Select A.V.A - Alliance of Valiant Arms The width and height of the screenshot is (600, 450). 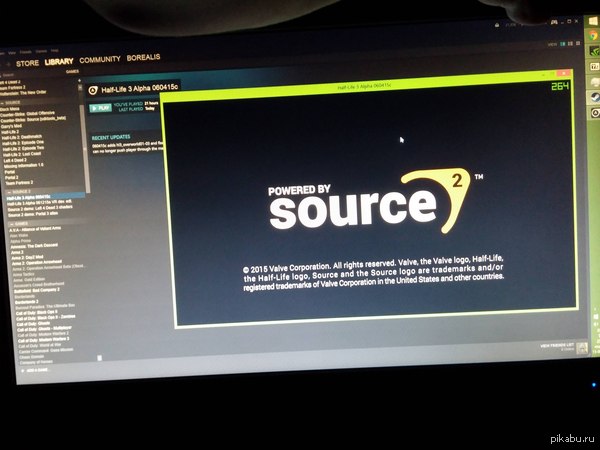point(35,229)
